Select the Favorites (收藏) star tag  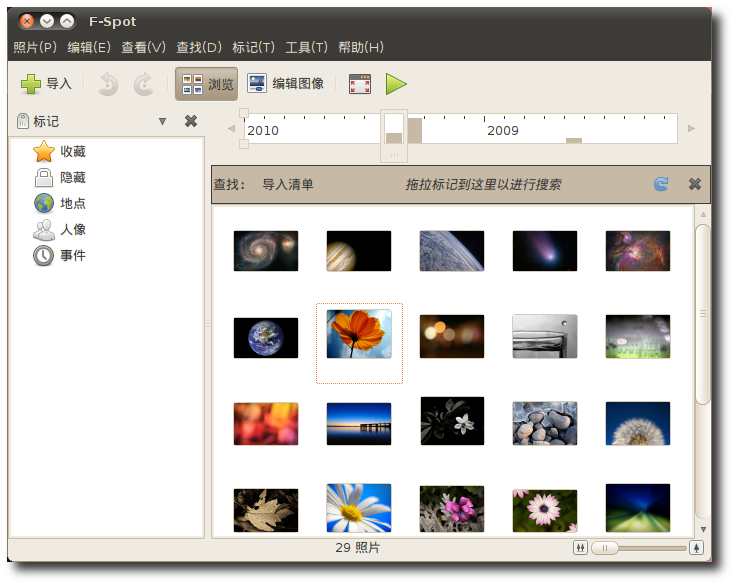pos(60,151)
